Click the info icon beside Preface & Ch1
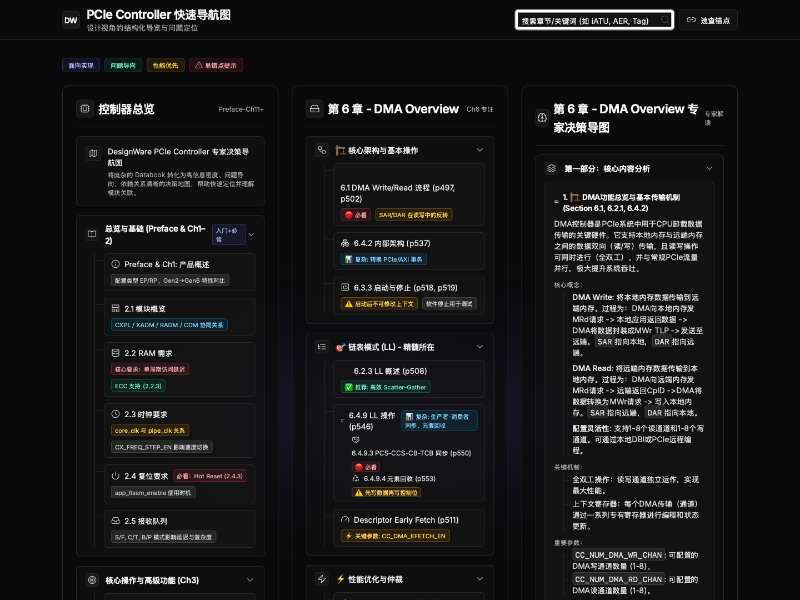Screen dimensions: 800x600 [x=116, y=264]
